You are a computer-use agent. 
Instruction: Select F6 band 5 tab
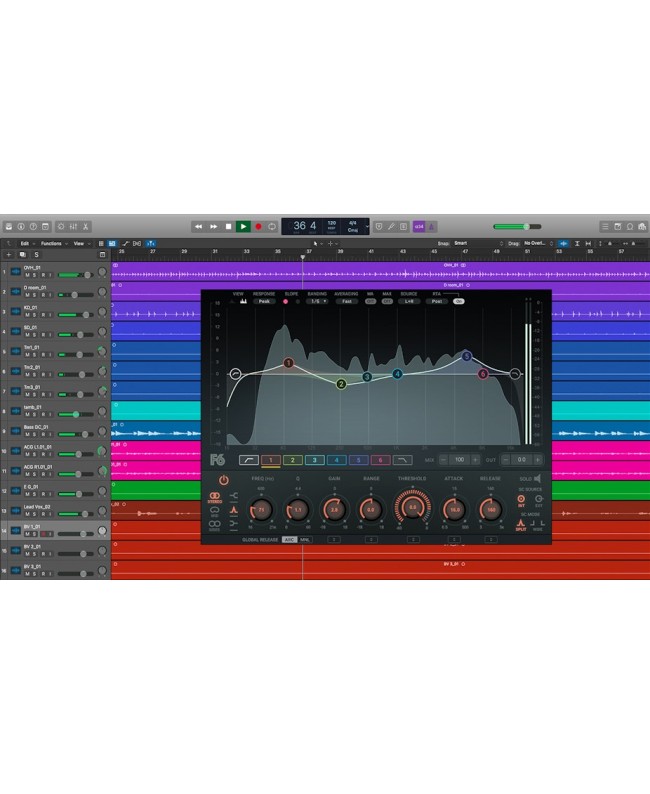tap(358, 460)
